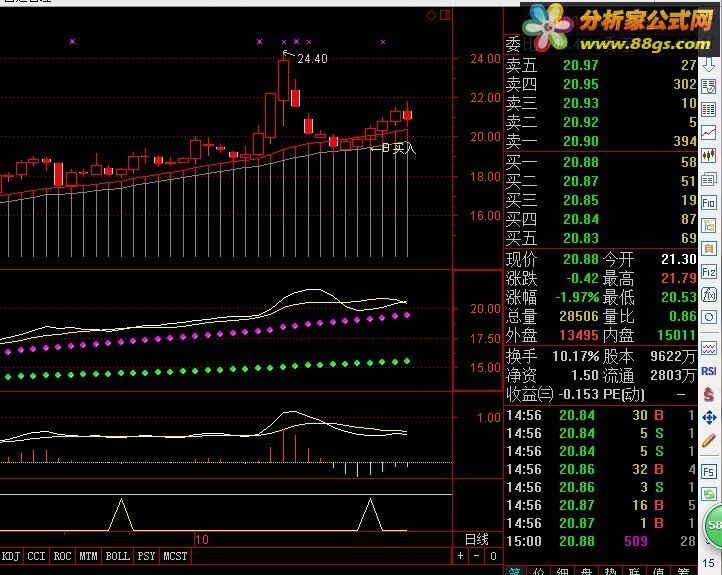Click the 24.40 high price label
Image resolution: width=722 pixels, height=575 pixels.
pyautogui.click(x=312, y=59)
